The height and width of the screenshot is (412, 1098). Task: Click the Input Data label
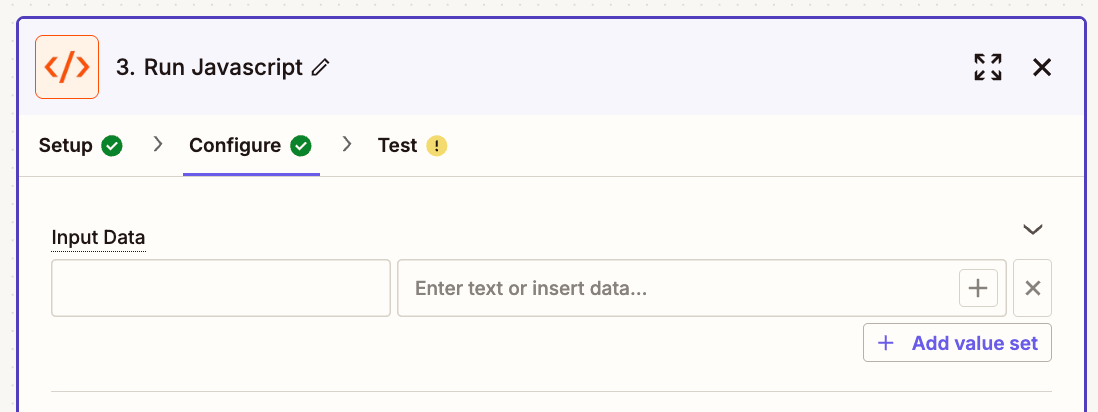(x=99, y=238)
